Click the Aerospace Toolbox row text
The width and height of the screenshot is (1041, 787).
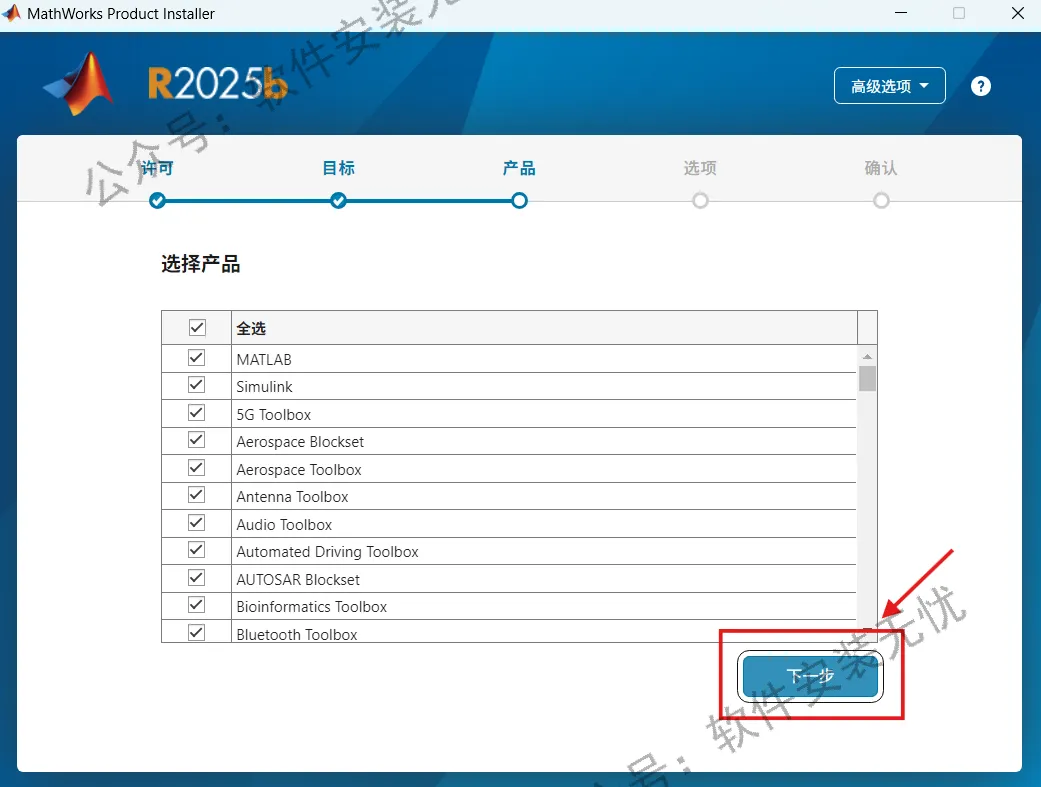299,470
